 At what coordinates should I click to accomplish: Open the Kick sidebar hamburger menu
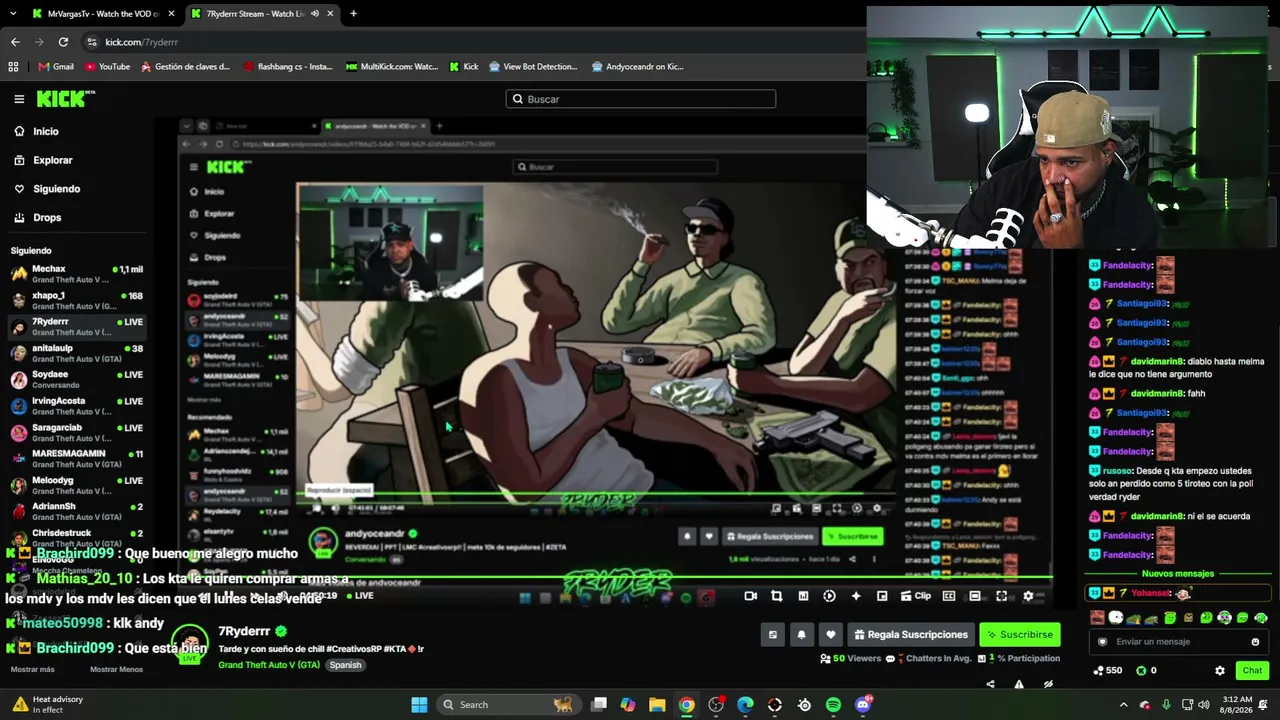pos(19,99)
